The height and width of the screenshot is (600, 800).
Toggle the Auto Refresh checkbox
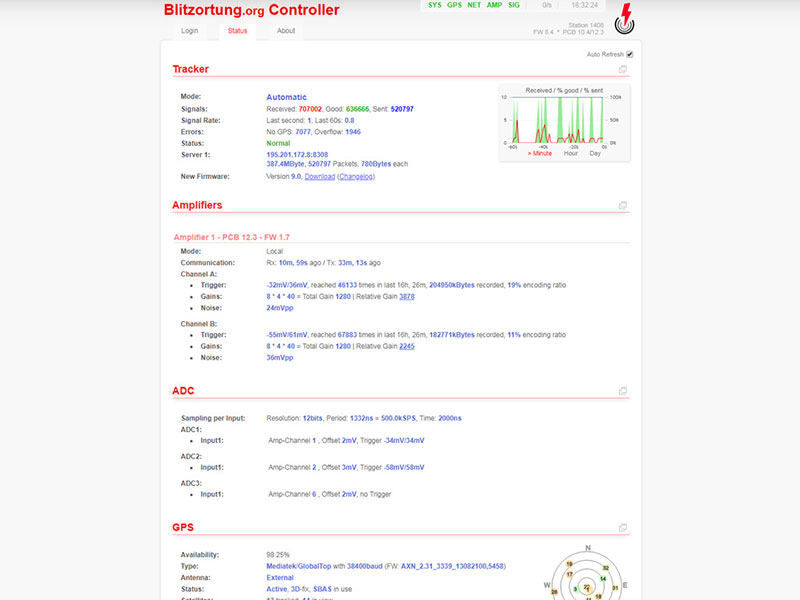[x=630, y=55]
